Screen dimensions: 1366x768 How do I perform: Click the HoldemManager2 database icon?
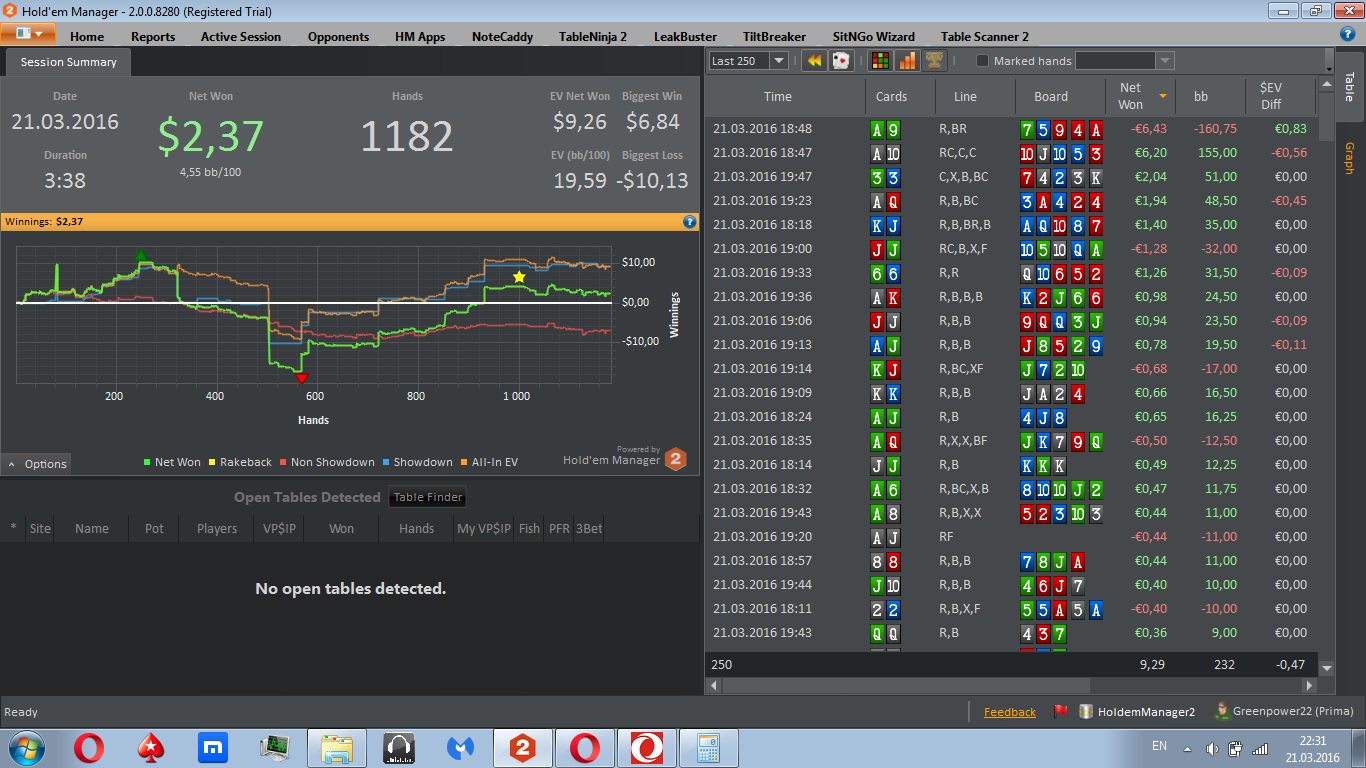coord(1086,712)
